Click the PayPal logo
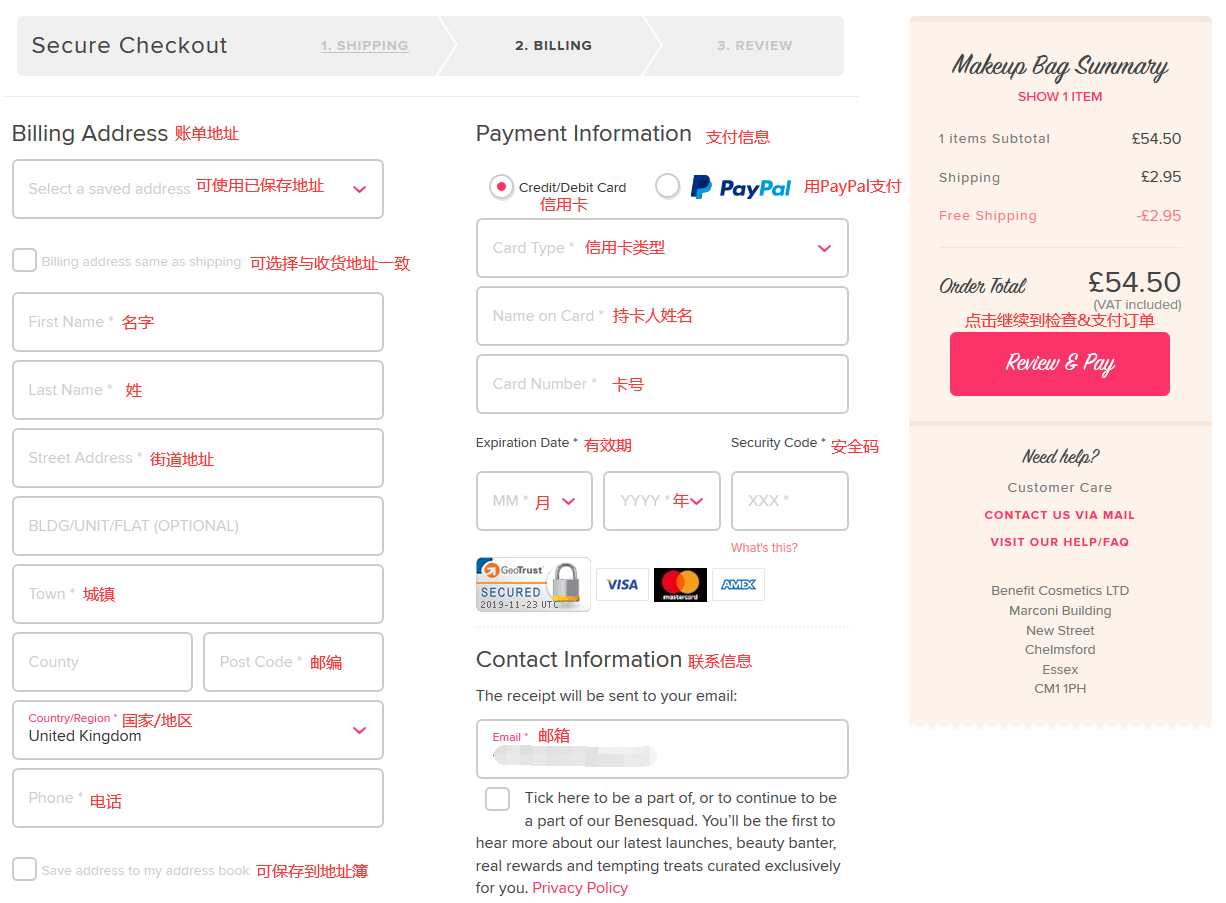 (741, 187)
